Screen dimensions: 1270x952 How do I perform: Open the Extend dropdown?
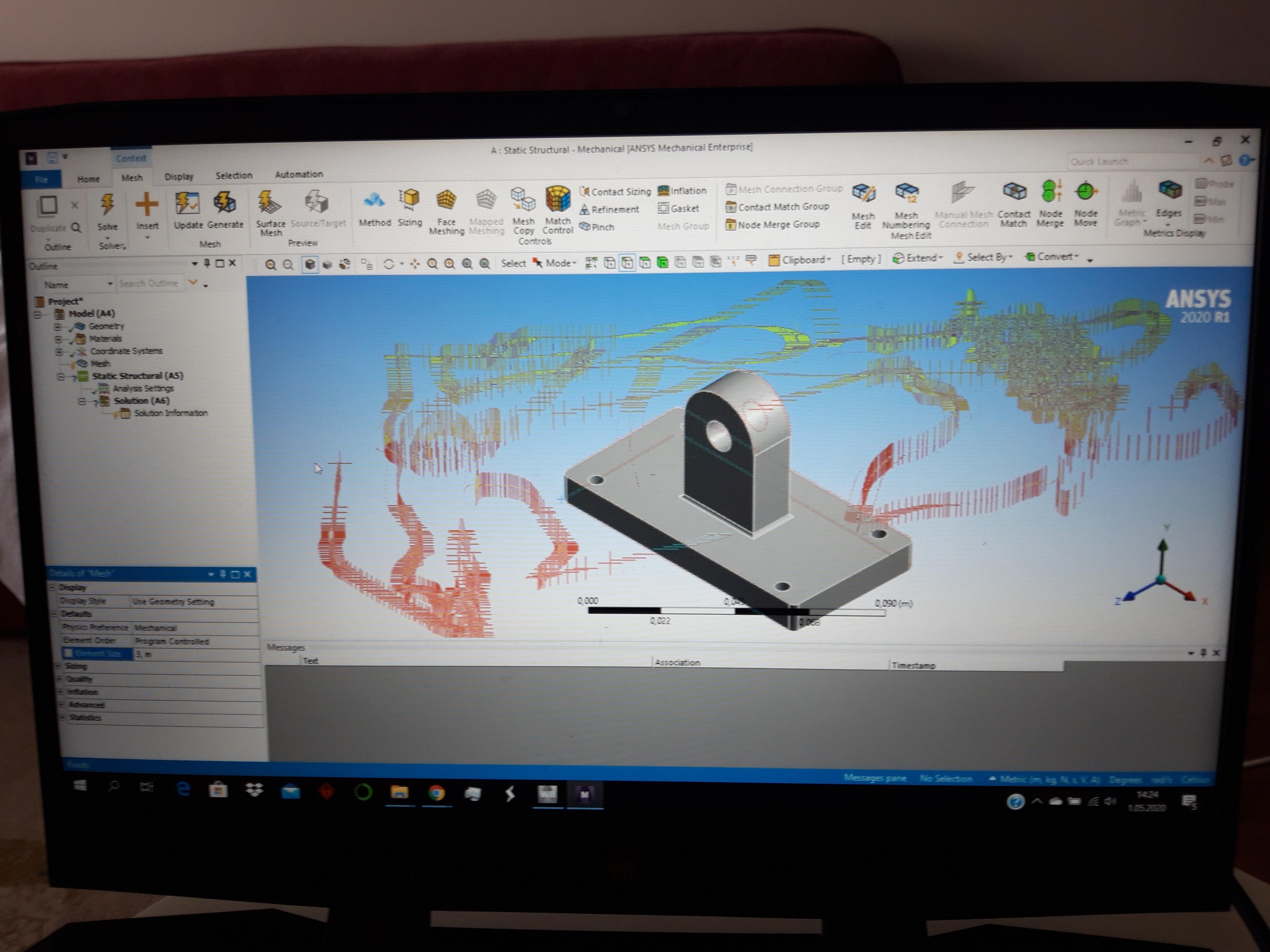click(917, 258)
